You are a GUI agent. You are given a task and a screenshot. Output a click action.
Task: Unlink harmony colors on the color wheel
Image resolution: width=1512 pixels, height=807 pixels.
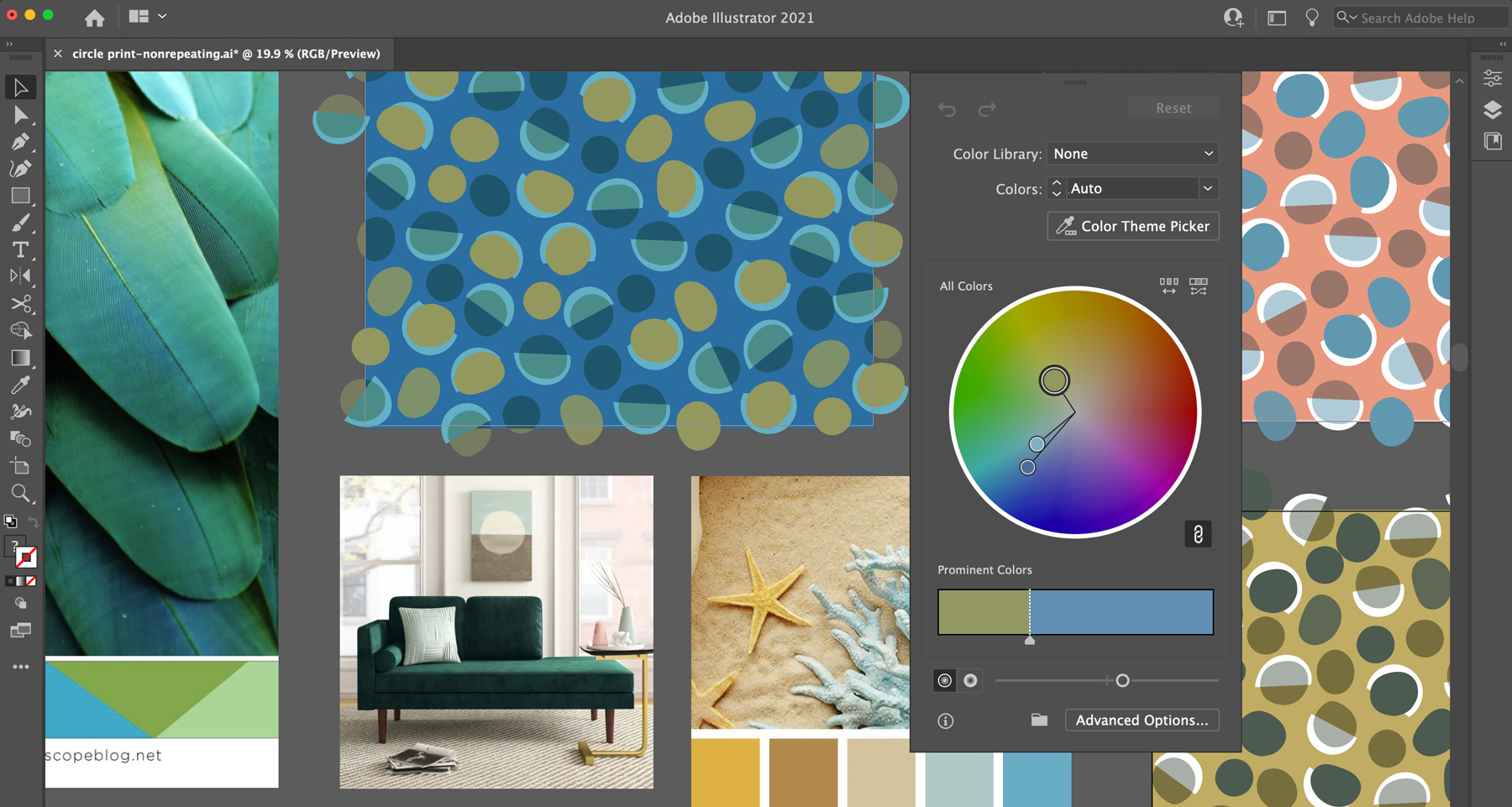point(1198,533)
